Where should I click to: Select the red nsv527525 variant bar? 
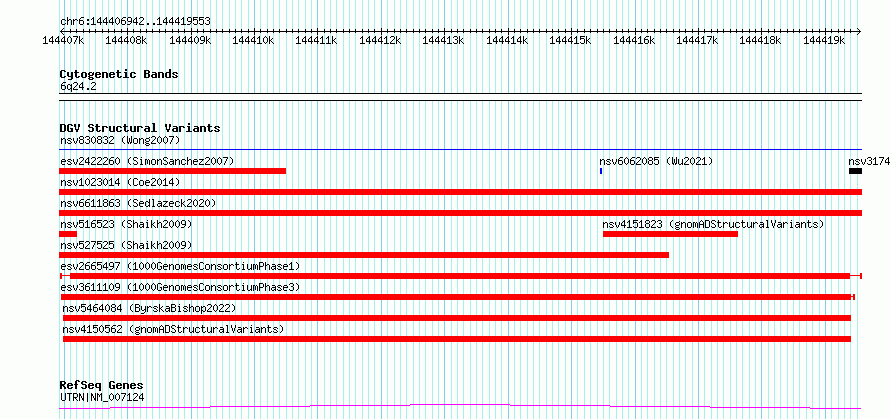tap(364, 255)
